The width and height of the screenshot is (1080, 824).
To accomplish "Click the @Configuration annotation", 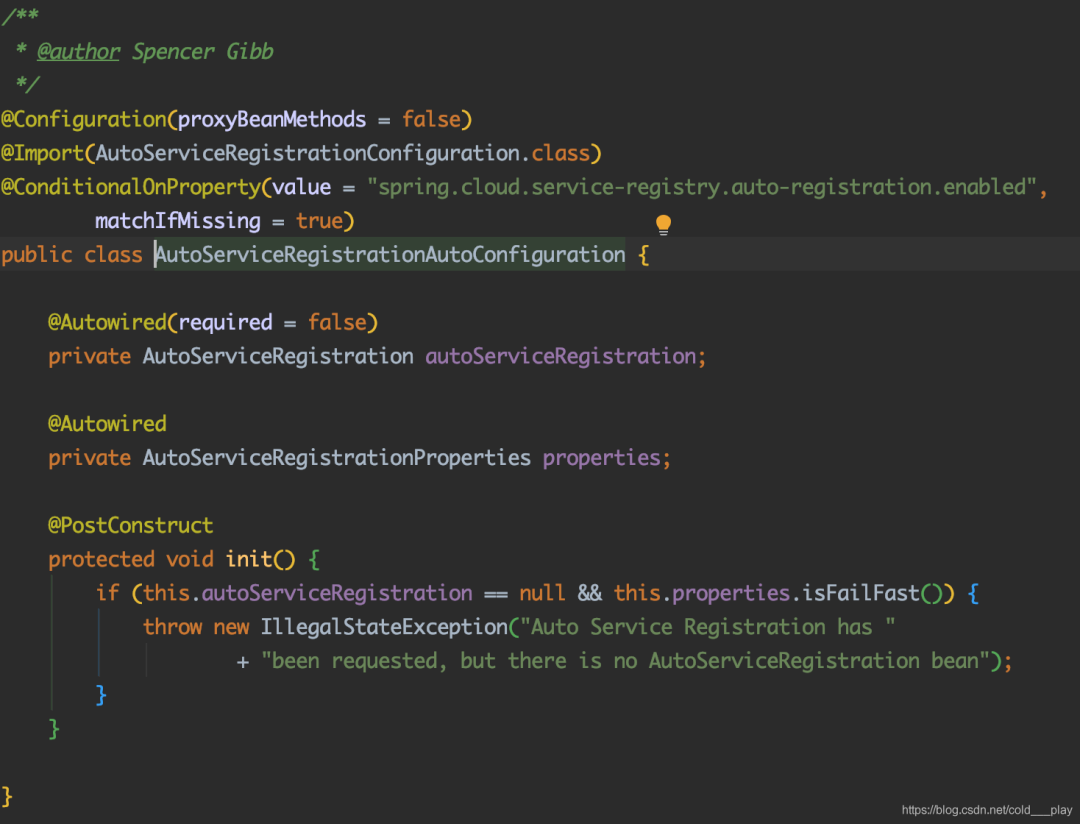I will [84, 119].
